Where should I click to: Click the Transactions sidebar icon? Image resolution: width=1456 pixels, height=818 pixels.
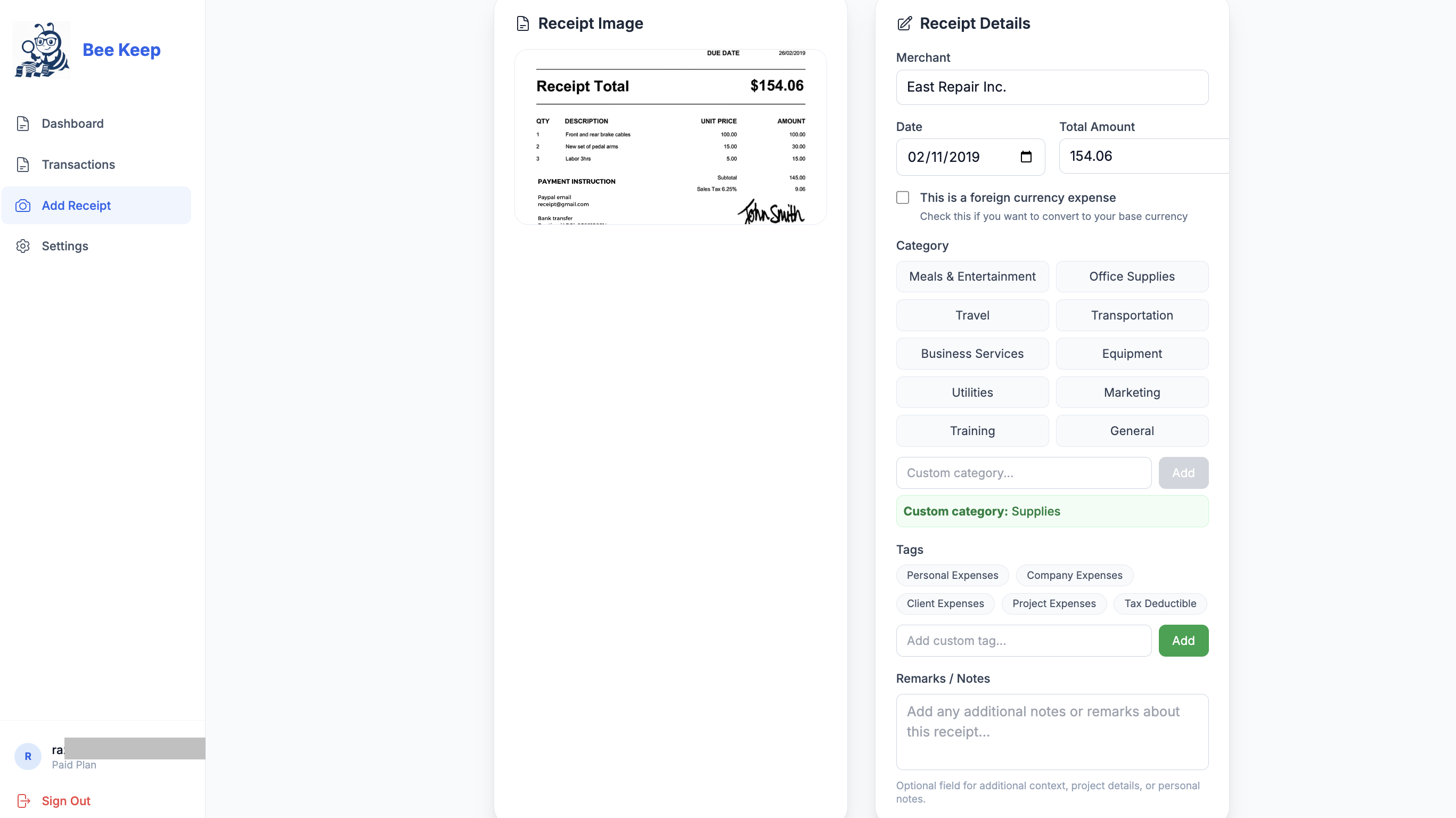coord(22,165)
